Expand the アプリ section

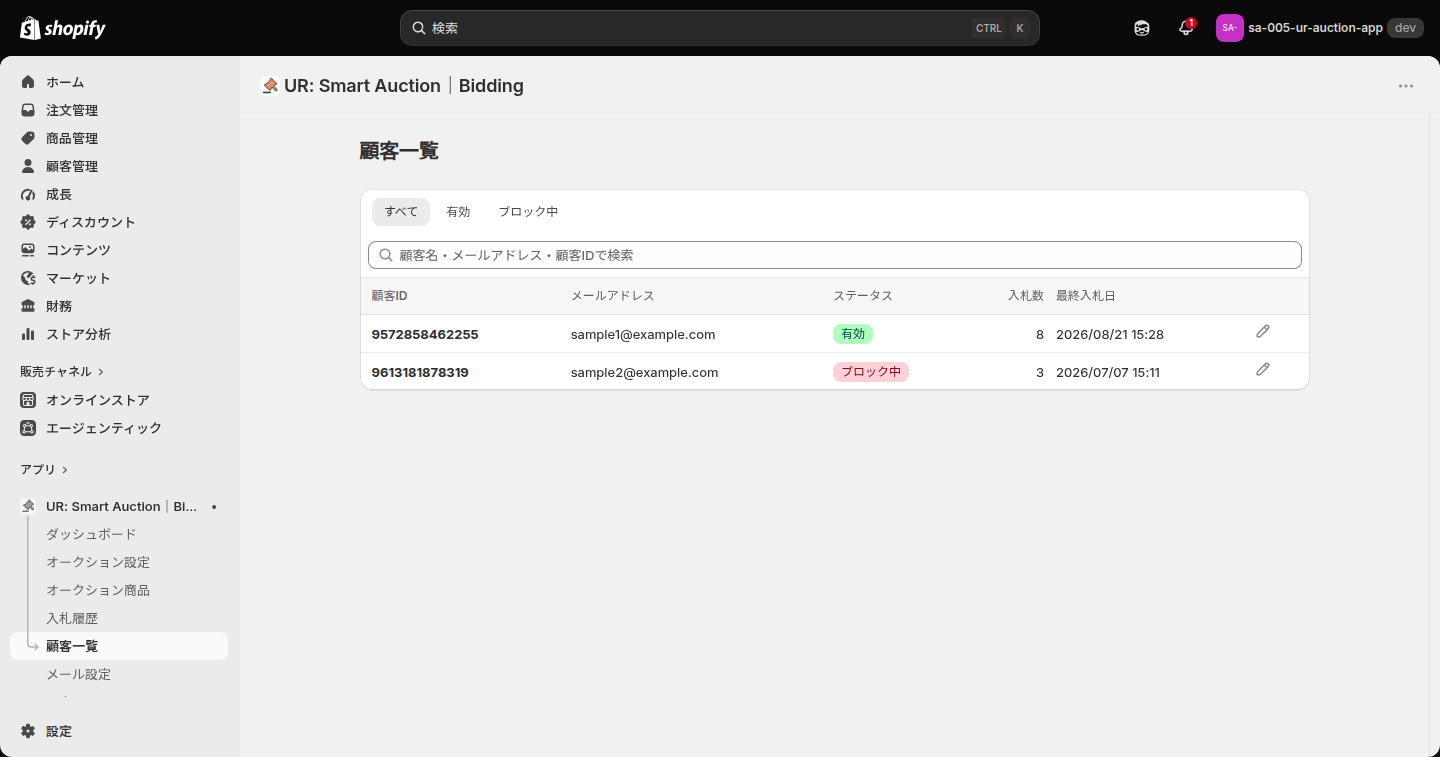(x=44, y=469)
